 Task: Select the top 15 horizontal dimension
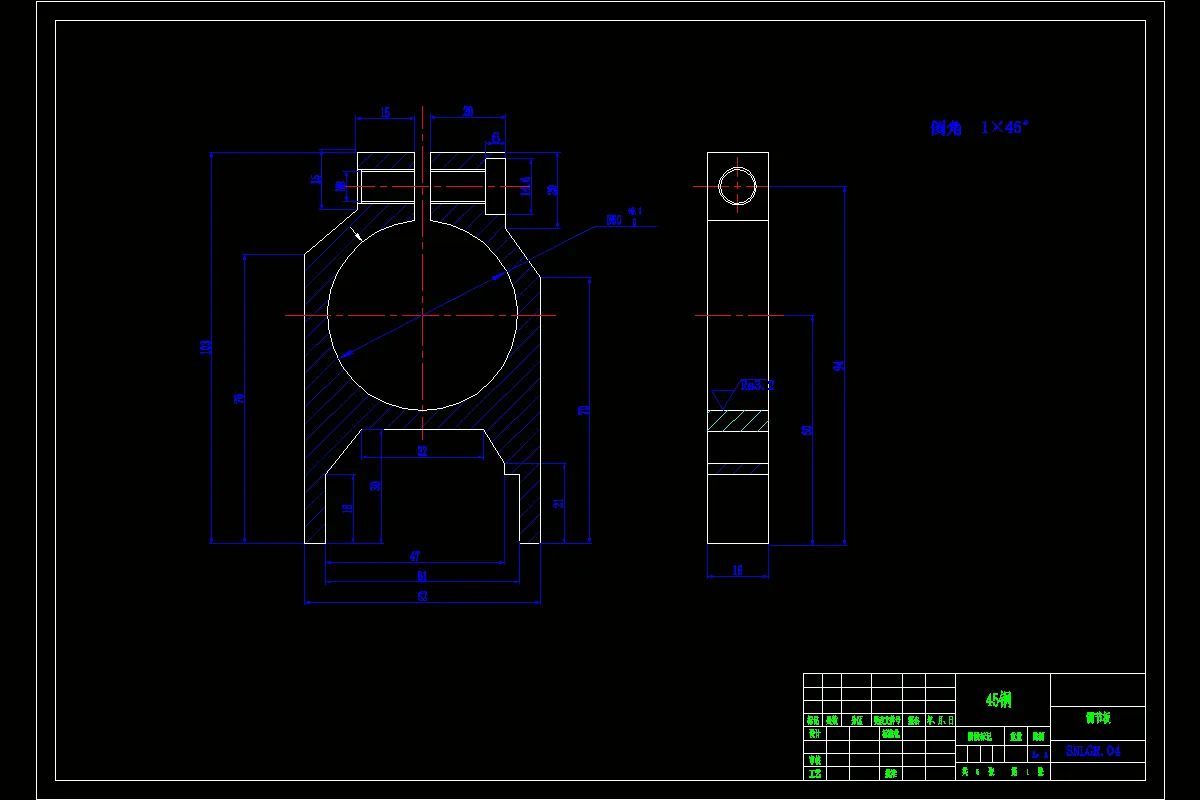click(385, 112)
